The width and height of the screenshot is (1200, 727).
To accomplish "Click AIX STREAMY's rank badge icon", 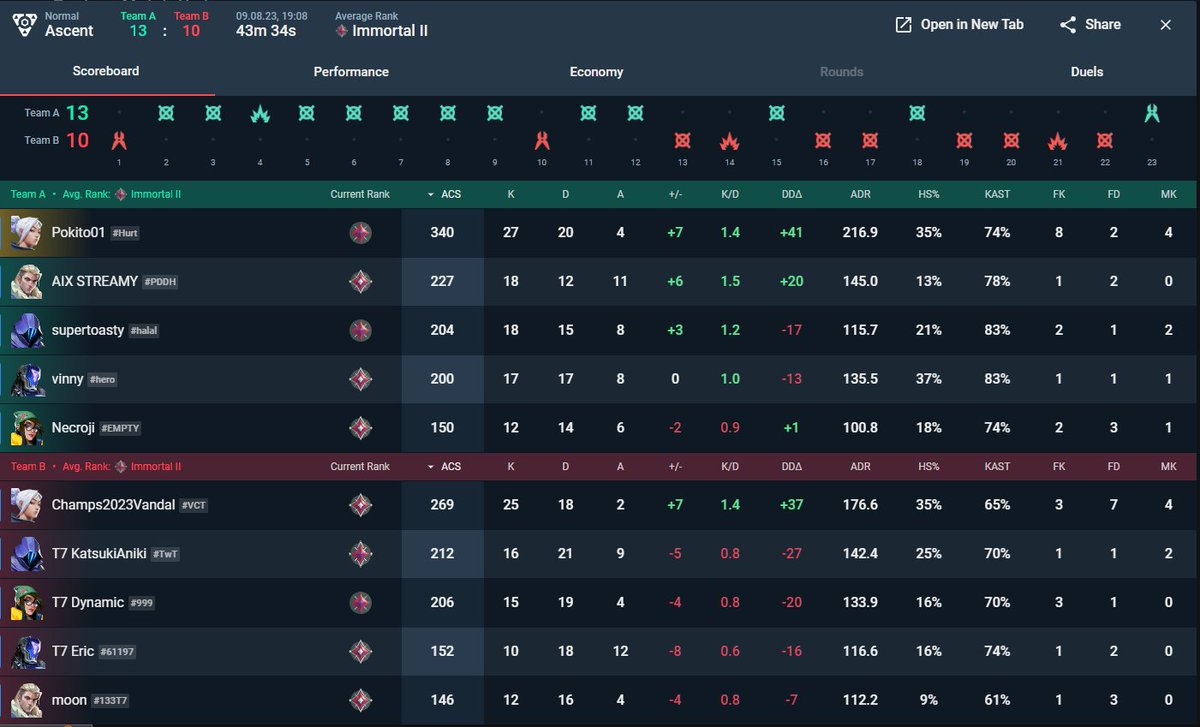I will [360, 282].
